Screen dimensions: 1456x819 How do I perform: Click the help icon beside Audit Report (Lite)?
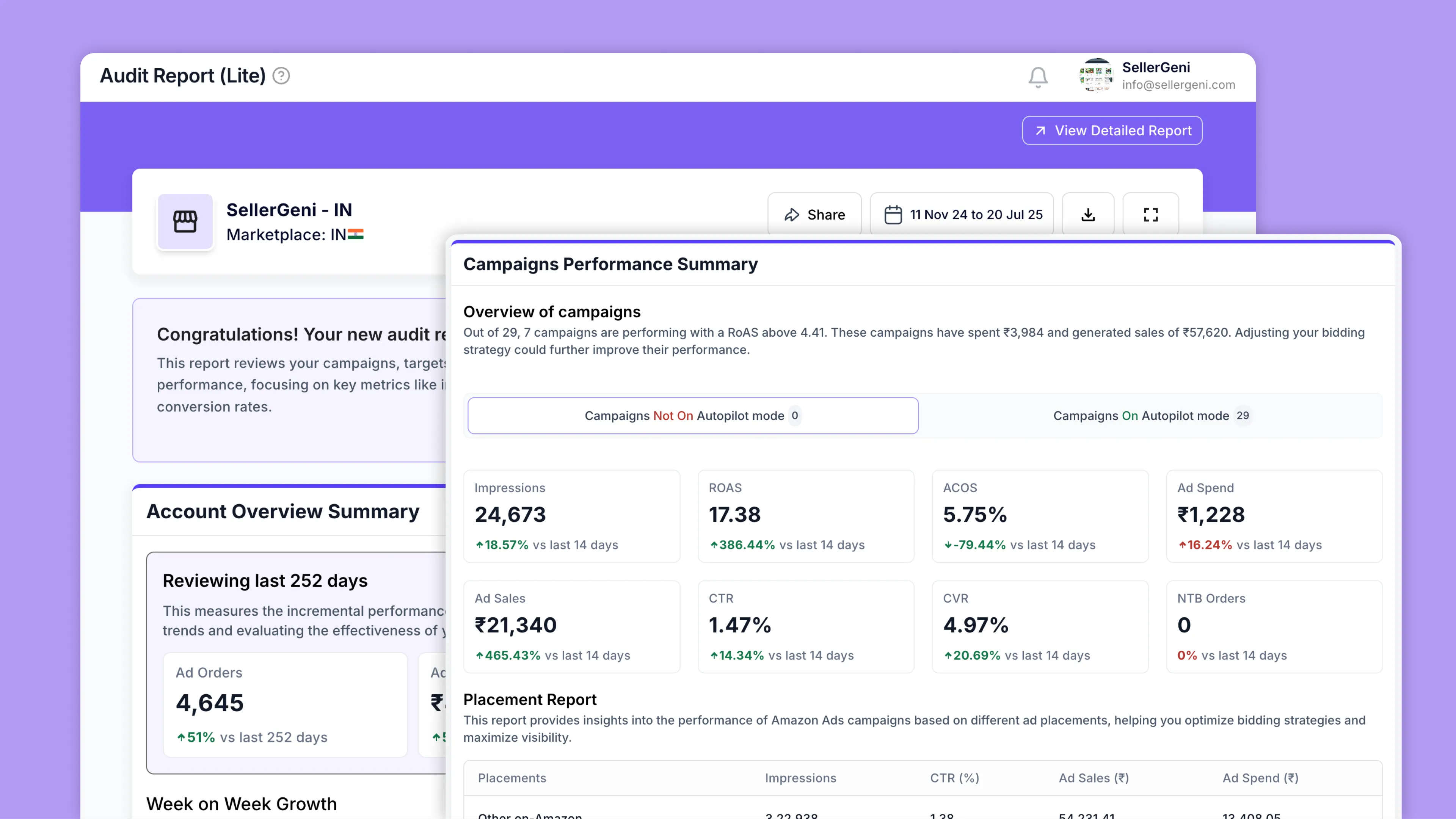[281, 76]
